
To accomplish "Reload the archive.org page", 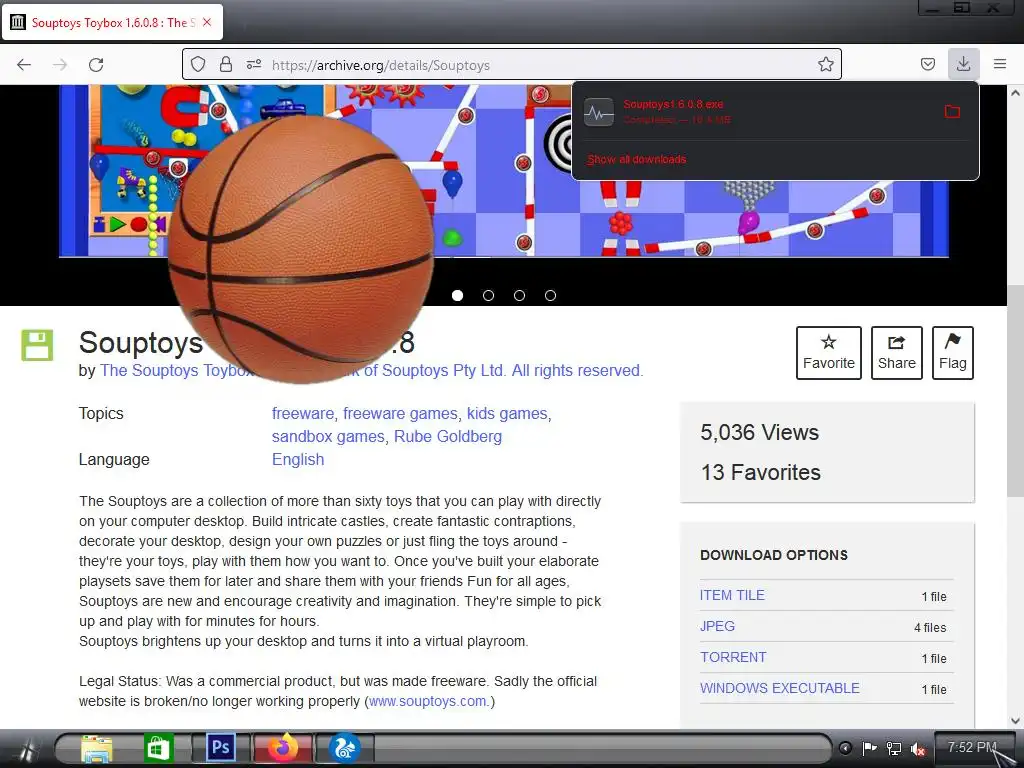I will [96, 65].
